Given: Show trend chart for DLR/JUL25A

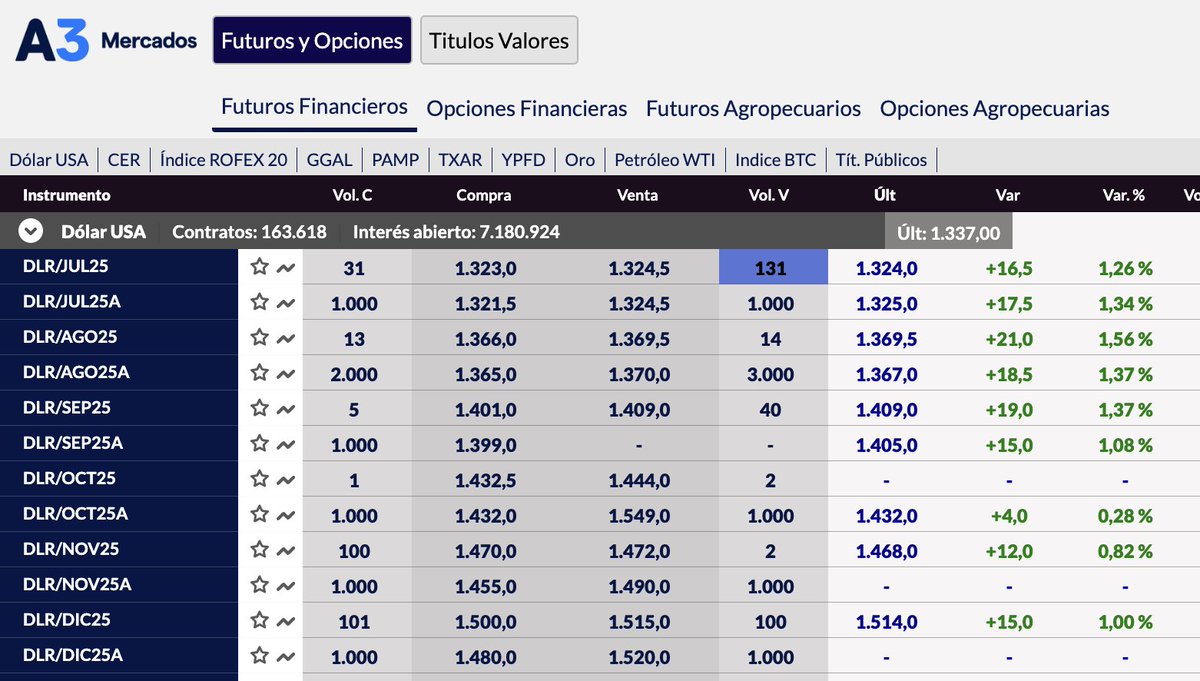Looking at the screenshot, I should (x=286, y=303).
